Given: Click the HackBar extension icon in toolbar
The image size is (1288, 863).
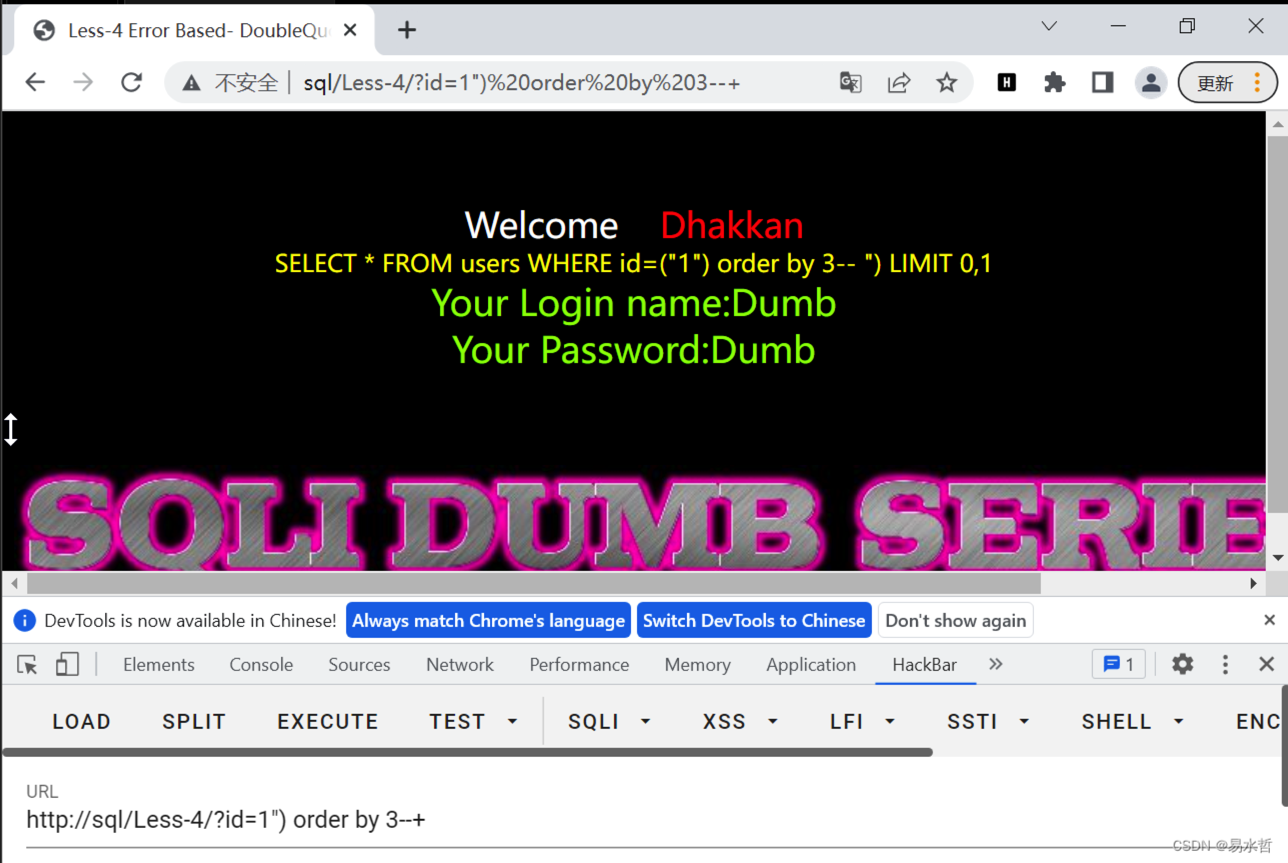Looking at the screenshot, I should tap(1007, 83).
